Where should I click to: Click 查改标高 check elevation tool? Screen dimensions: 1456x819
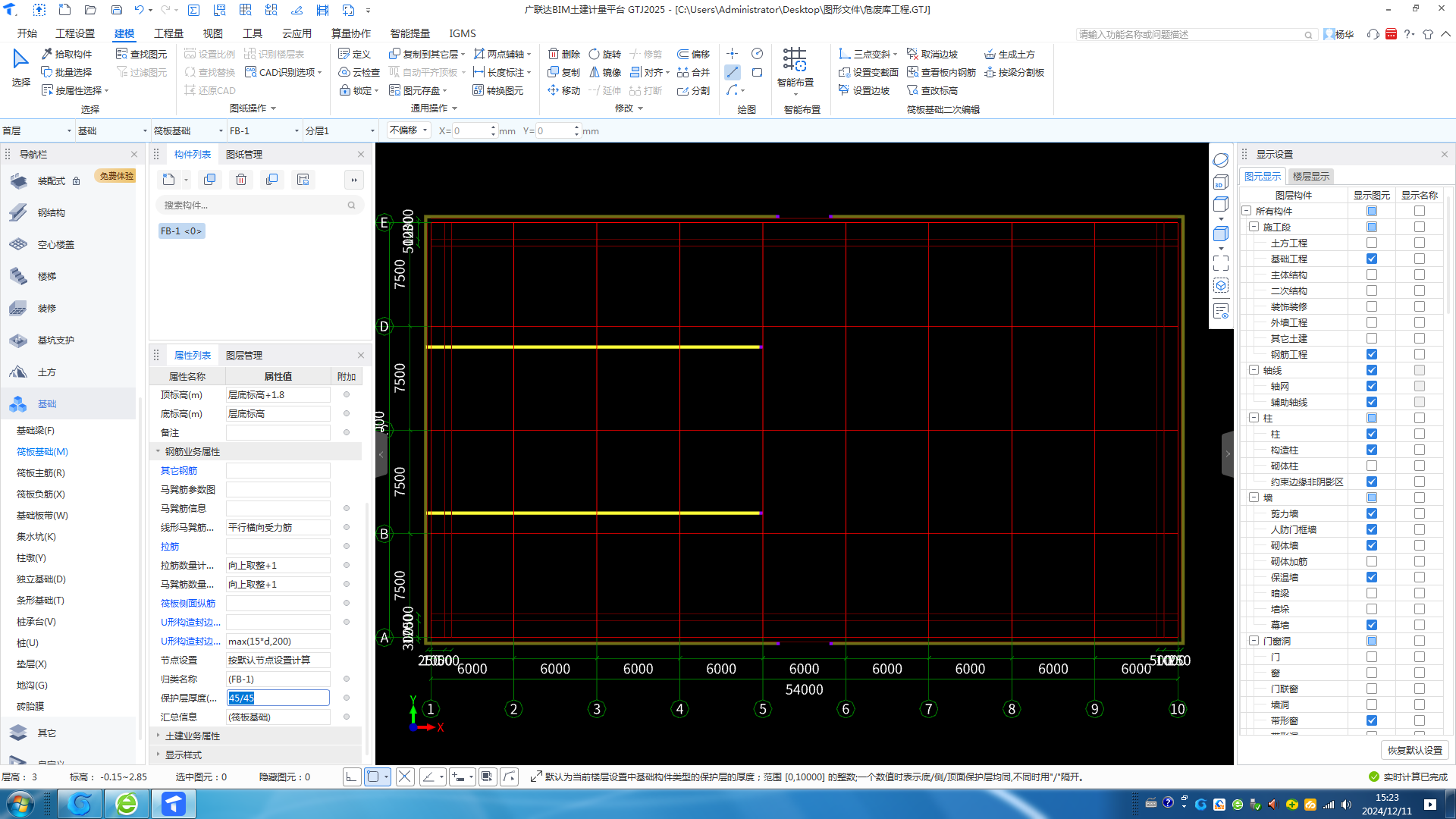pyautogui.click(x=932, y=90)
